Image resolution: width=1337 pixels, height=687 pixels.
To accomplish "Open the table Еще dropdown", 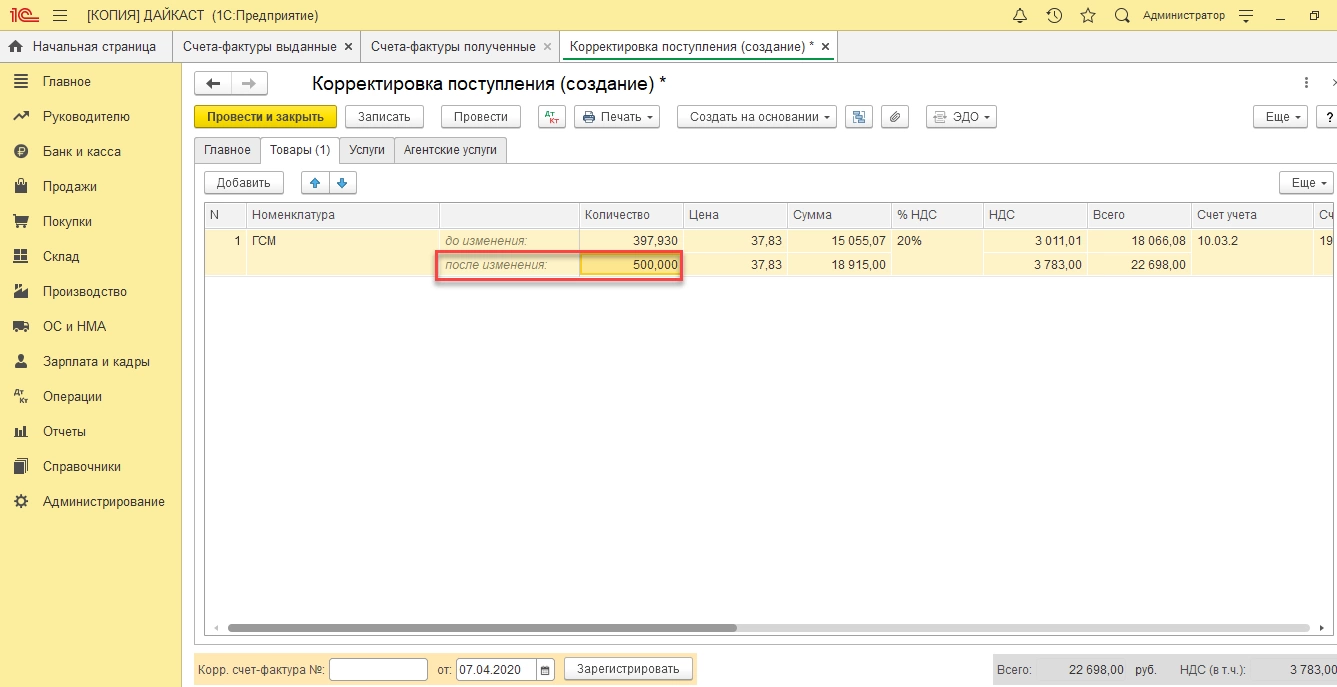I will (1306, 183).
